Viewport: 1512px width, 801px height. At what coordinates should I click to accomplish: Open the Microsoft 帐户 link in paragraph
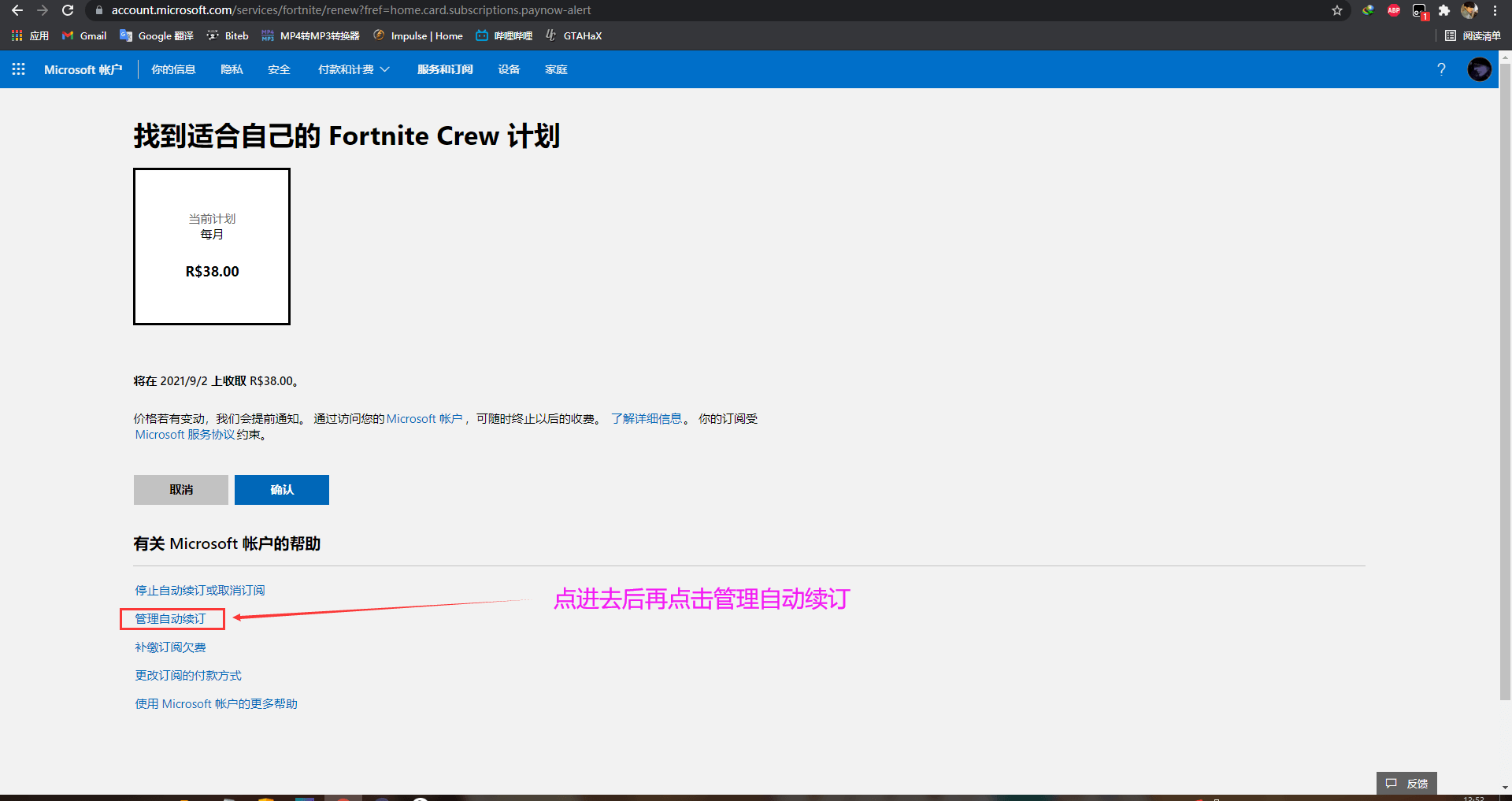(424, 419)
